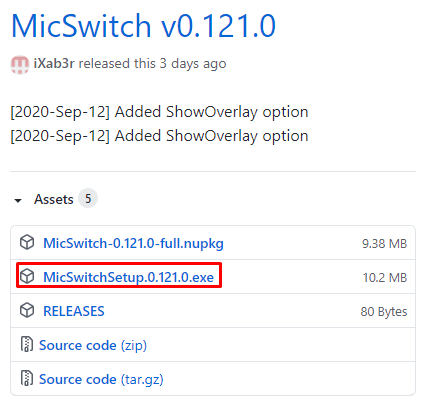
Task: Open the iXab3r profile link
Action: (54, 63)
